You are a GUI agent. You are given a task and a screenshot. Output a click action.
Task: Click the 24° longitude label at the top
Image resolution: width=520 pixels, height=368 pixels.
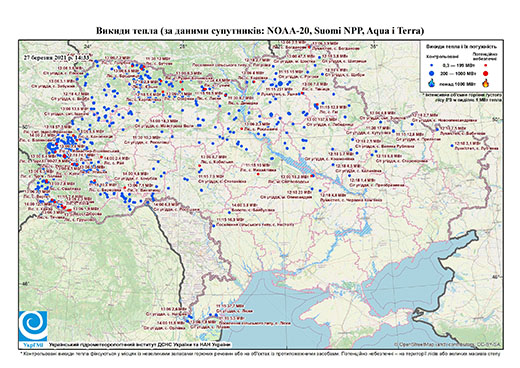pyautogui.click(x=87, y=46)
